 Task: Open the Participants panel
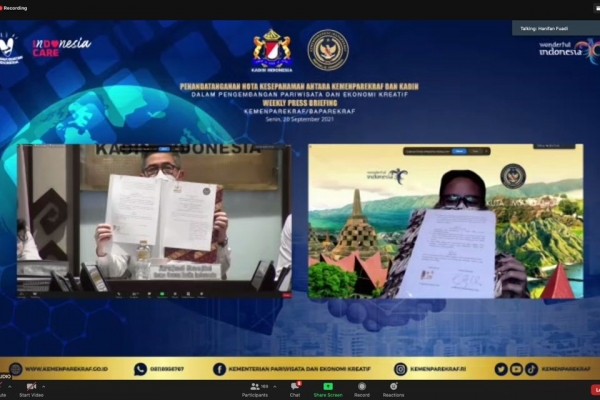(255, 388)
